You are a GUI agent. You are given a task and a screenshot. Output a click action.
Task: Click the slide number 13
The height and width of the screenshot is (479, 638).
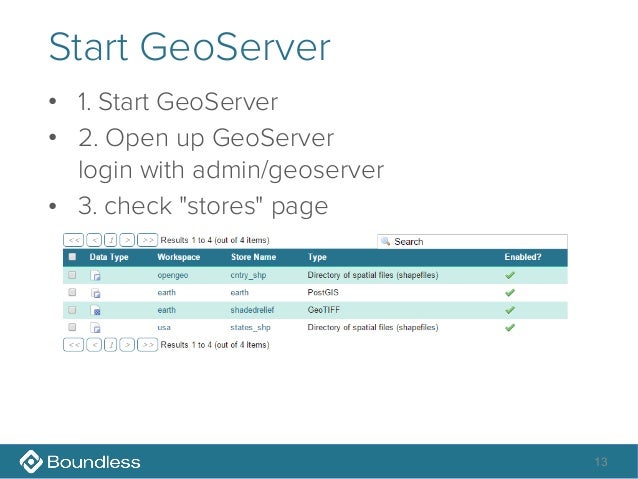(x=601, y=462)
